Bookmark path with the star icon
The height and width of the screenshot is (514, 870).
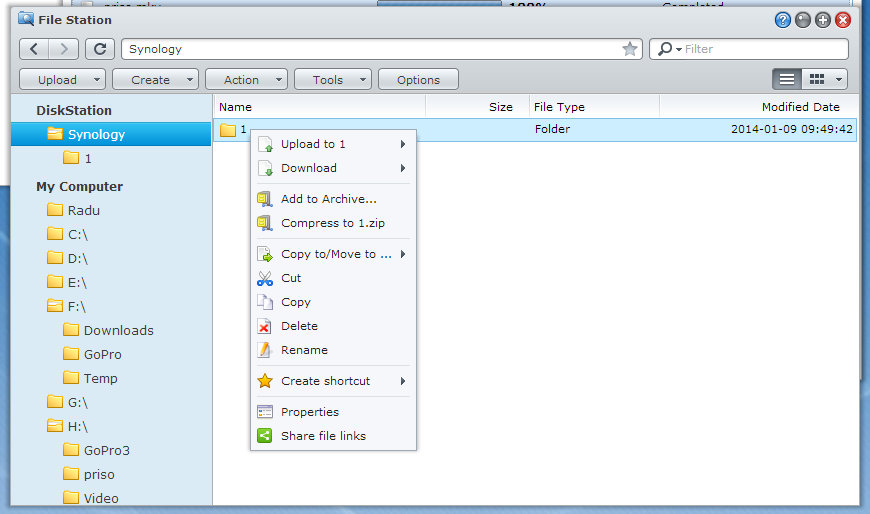pos(630,49)
